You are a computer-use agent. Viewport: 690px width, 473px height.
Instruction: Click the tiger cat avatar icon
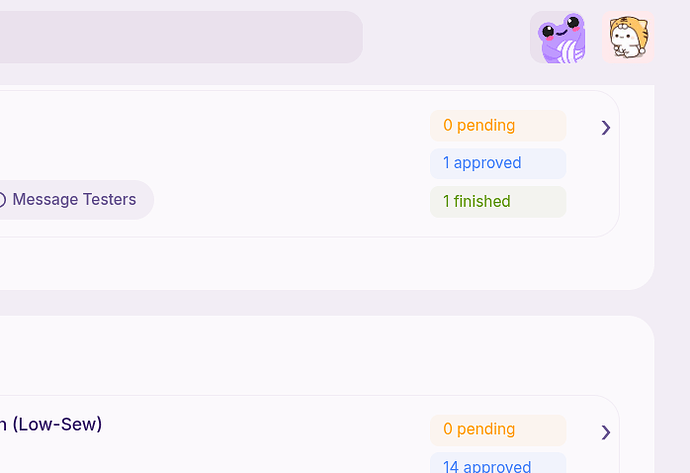coord(628,38)
